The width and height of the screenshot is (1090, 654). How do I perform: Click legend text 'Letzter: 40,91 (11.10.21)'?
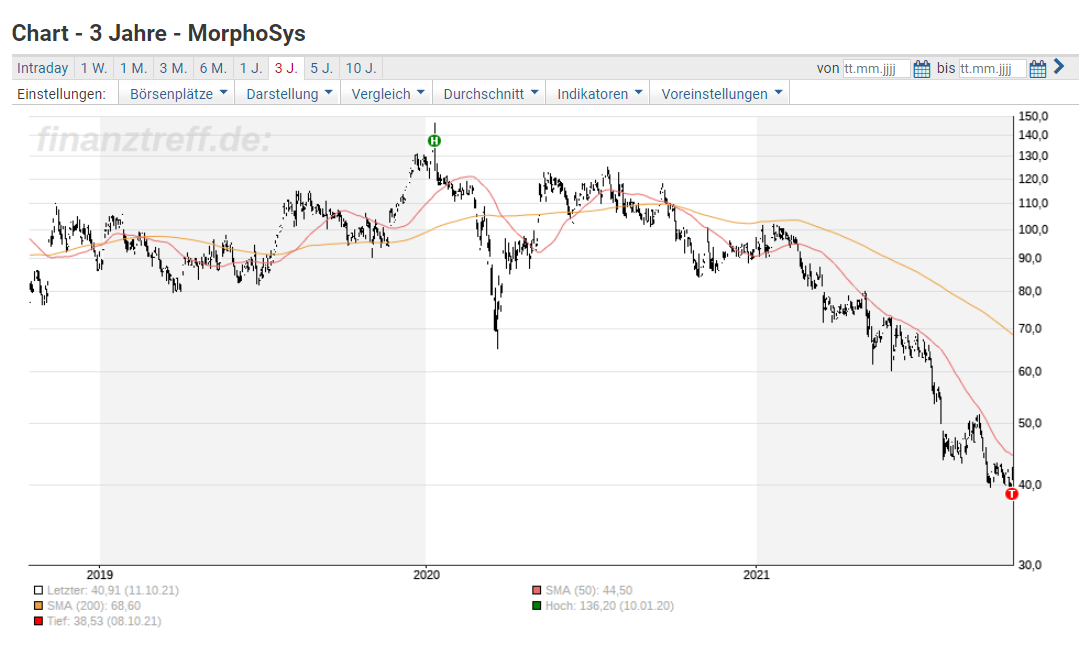click(113, 591)
